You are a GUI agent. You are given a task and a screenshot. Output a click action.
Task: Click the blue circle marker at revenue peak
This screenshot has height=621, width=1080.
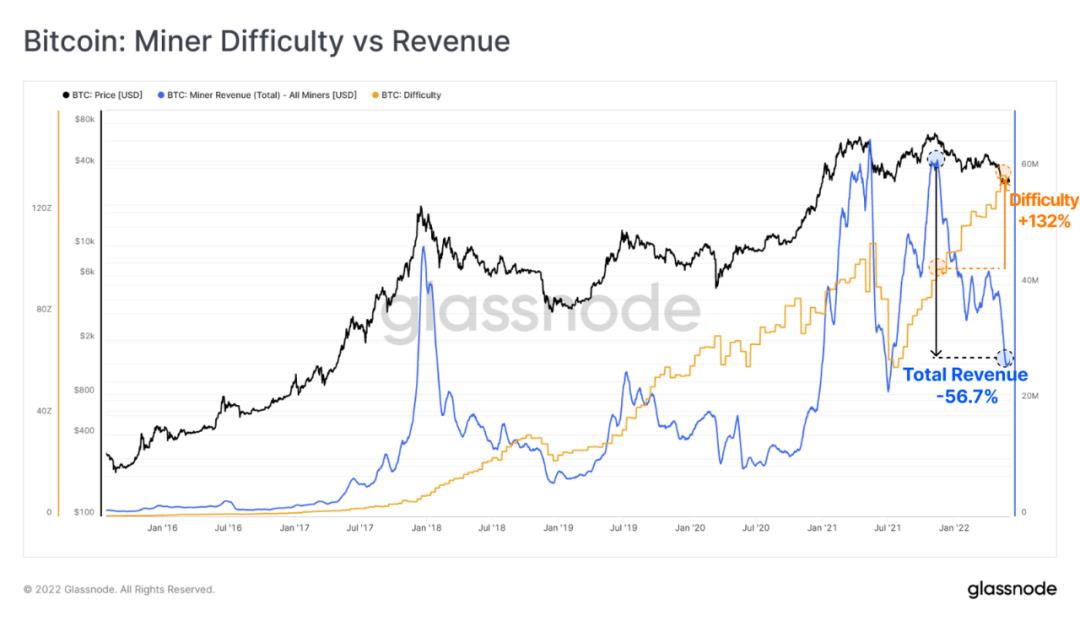click(x=935, y=159)
